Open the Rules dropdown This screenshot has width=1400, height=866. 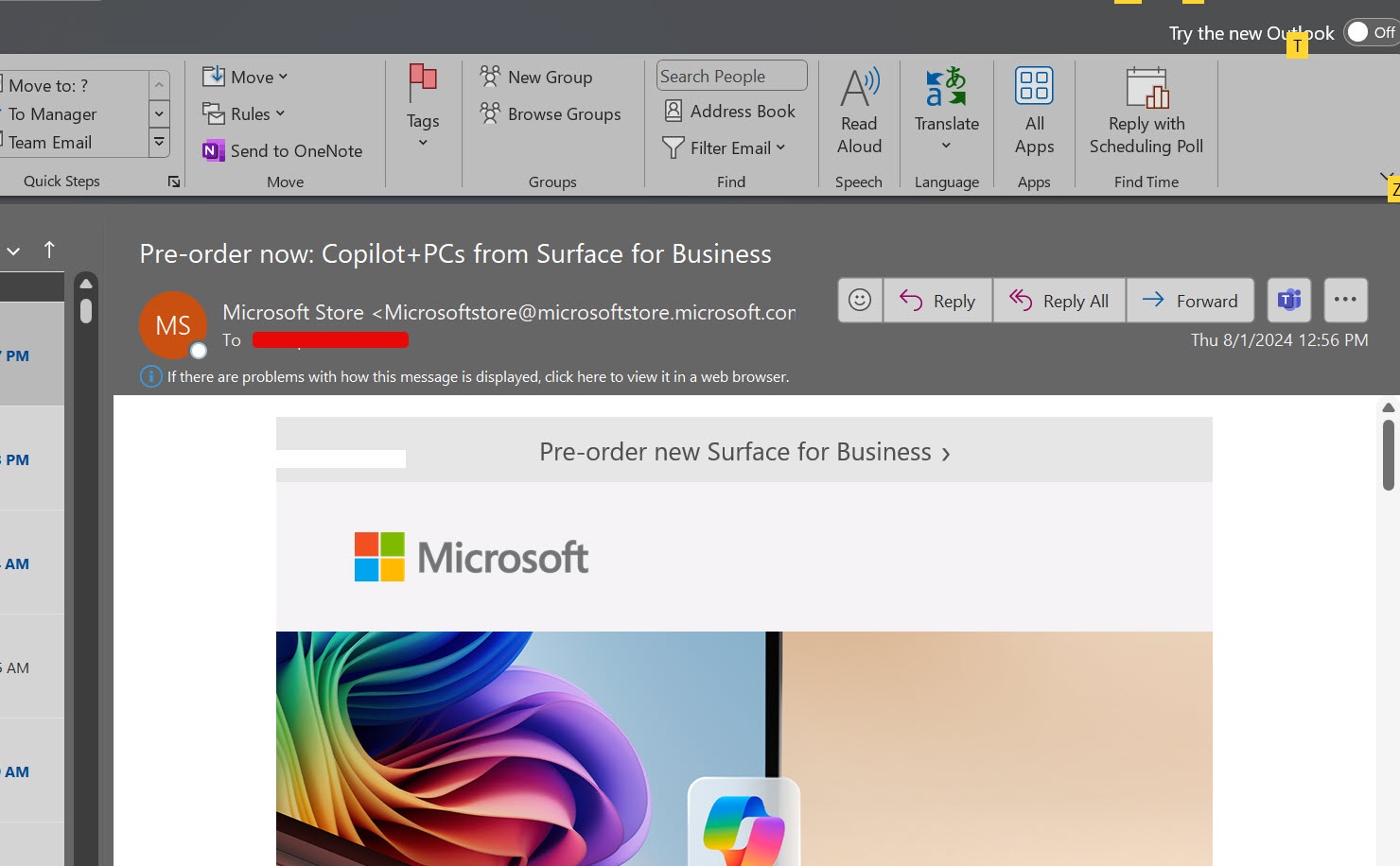pos(244,113)
